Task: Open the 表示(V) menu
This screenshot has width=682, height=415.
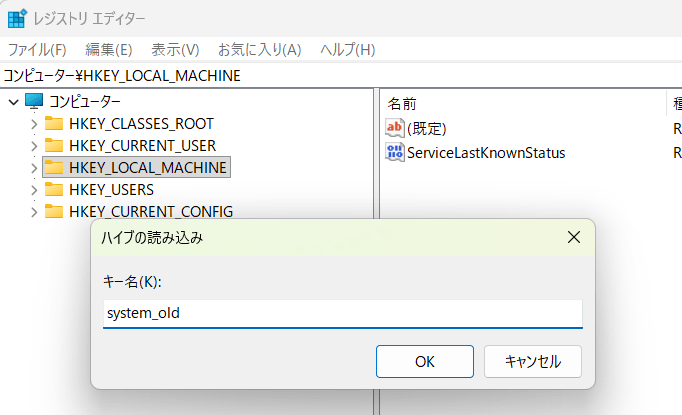Action: [175, 50]
